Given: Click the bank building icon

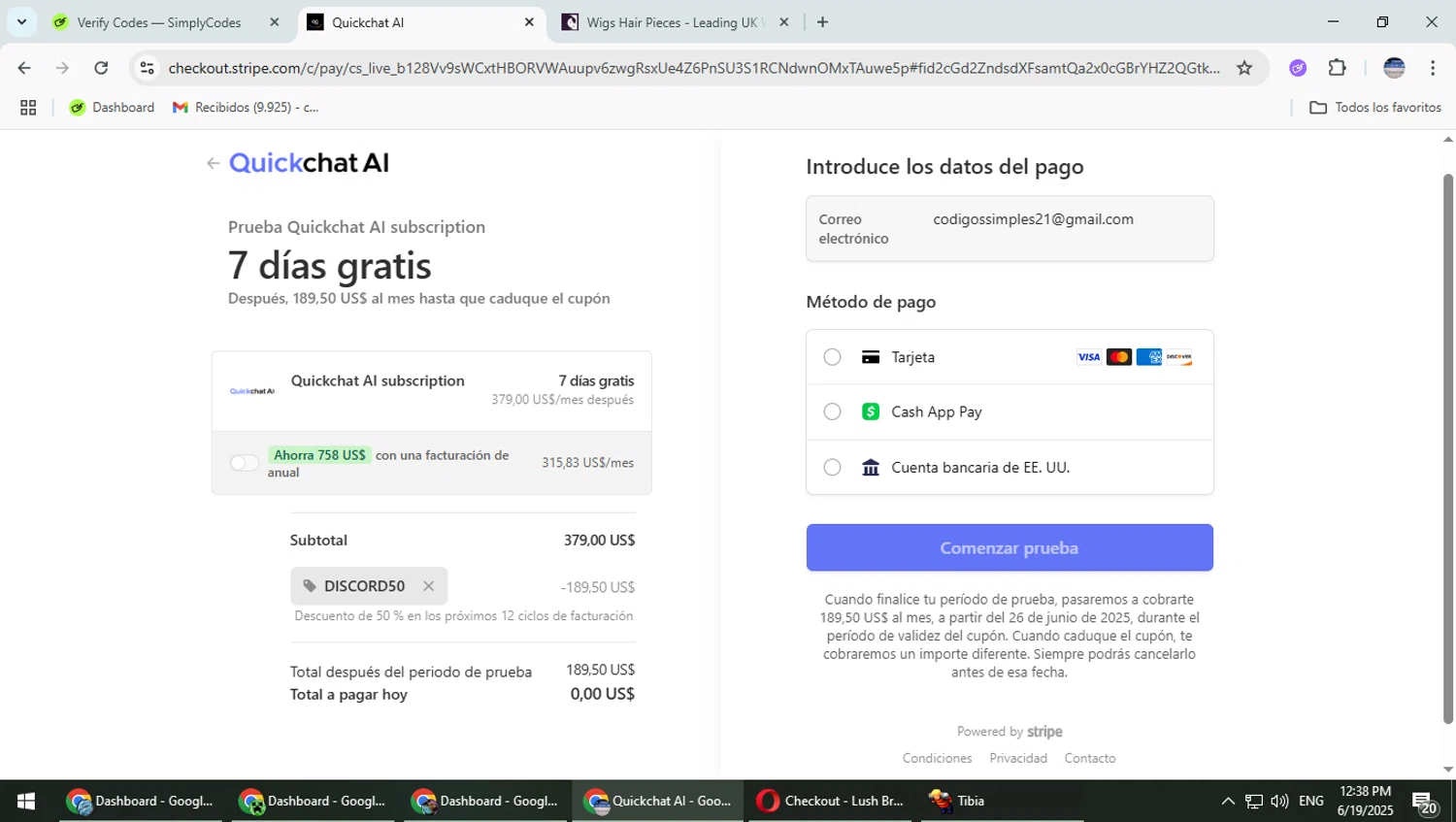Looking at the screenshot, I should 871,467.
